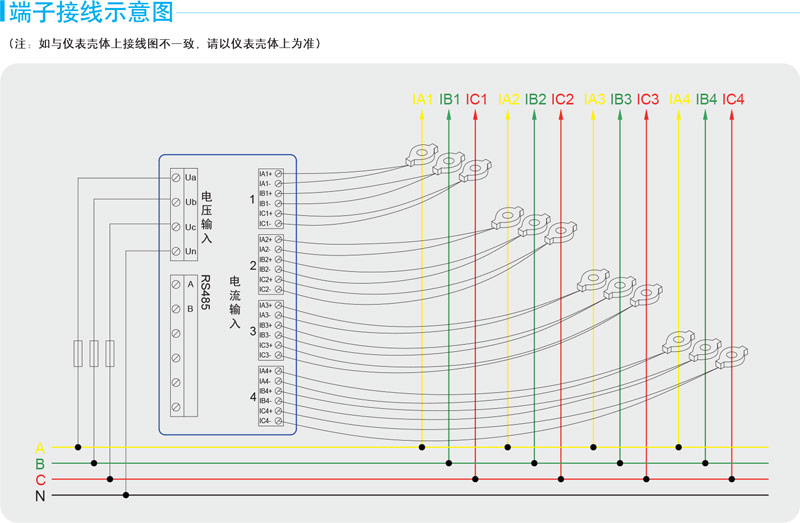Click the N neutral bus label
Screen dimensions: 800x523
tap(40, 496)
